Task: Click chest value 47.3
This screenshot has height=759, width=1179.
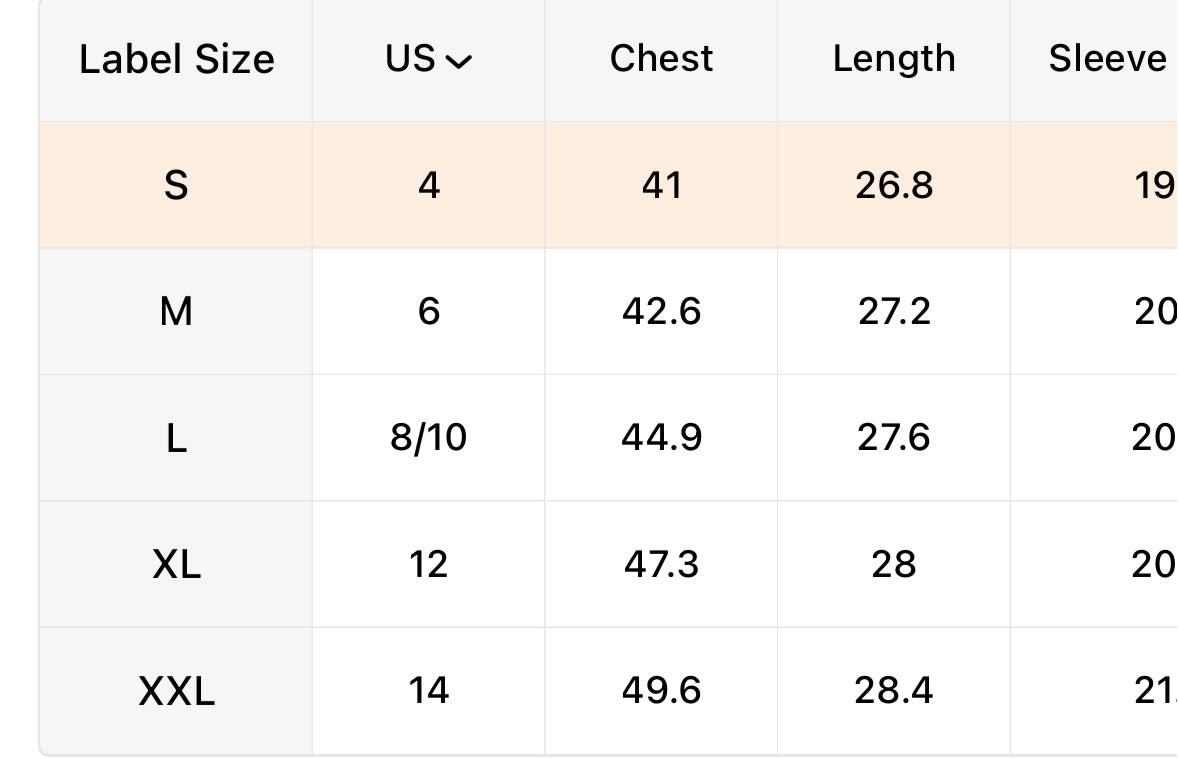Action: click(x=661, y=564)
